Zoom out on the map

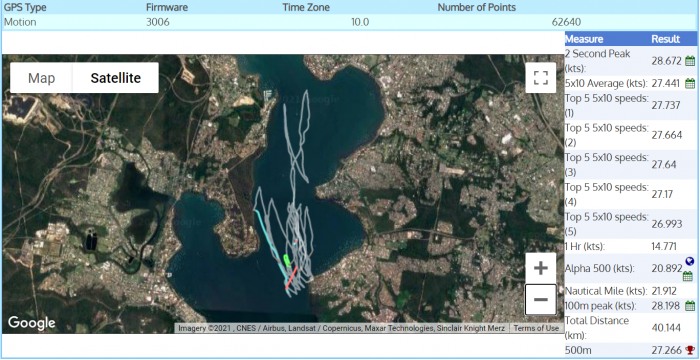coord(541,299)
